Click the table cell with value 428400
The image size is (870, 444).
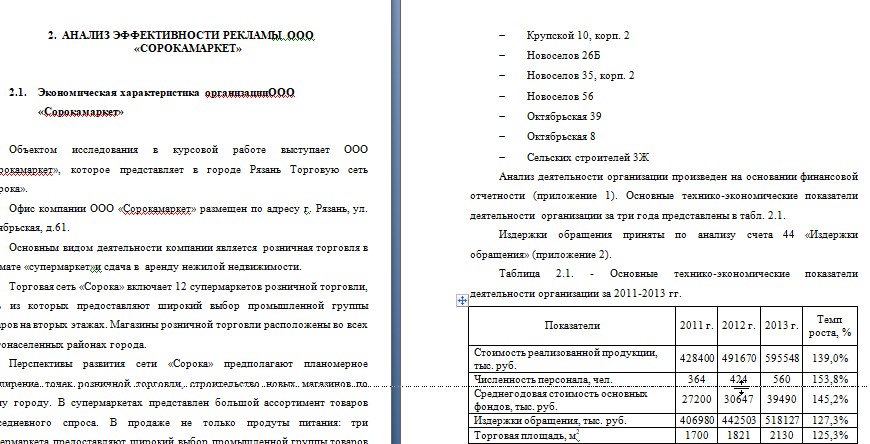[696, 357]
